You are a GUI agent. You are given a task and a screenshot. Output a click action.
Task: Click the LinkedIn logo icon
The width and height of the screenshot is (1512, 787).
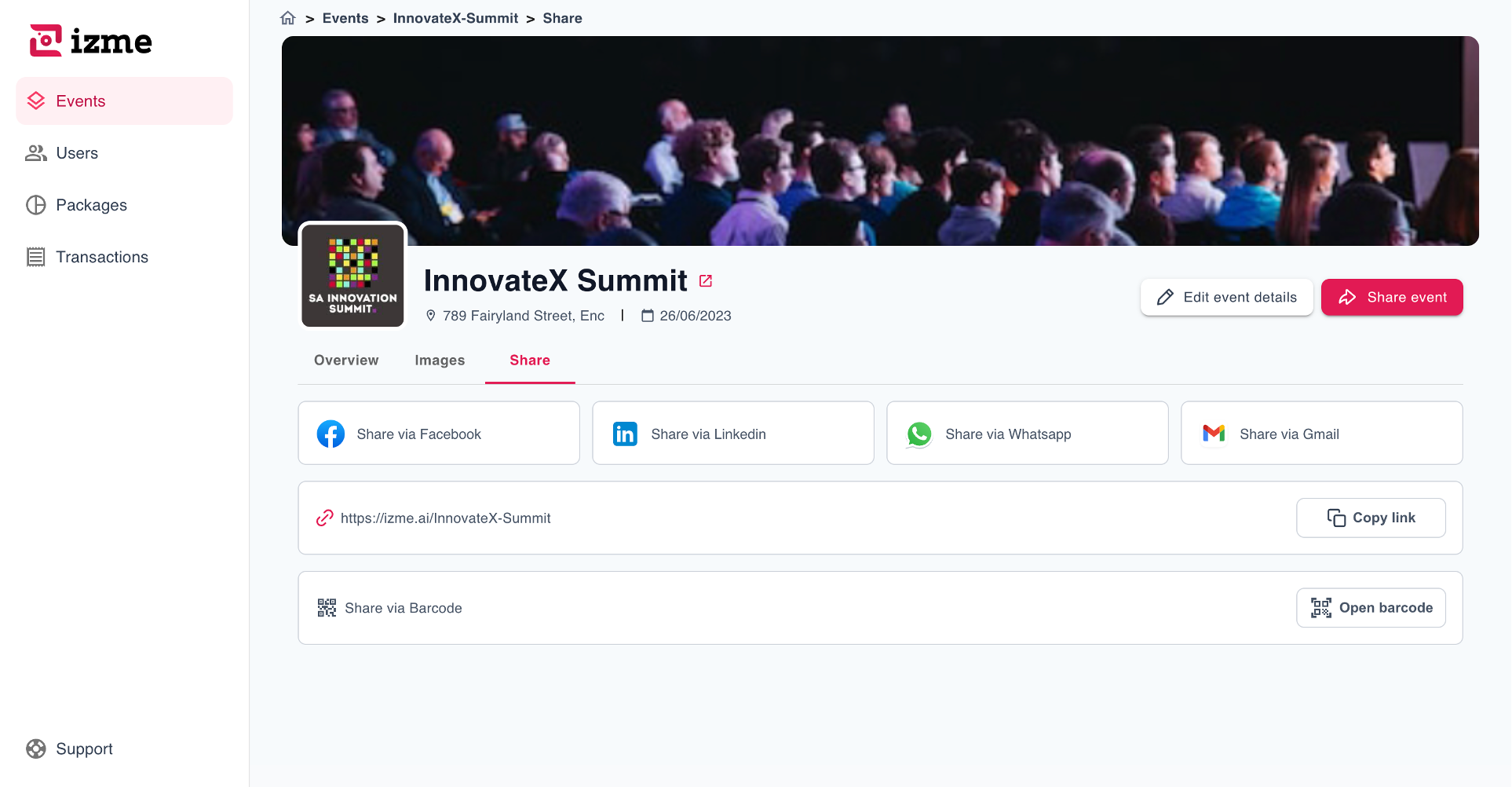tap(625, 434)
